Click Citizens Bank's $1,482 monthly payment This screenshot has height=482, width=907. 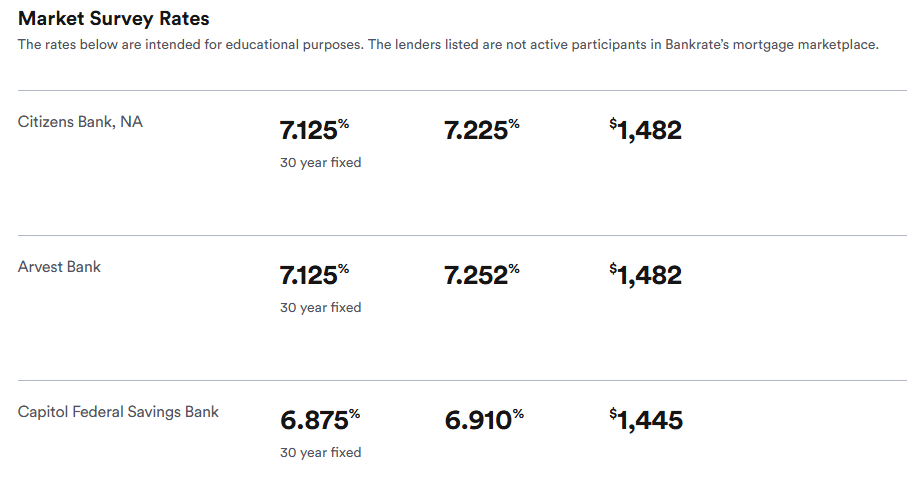click(x=645, y=130)
